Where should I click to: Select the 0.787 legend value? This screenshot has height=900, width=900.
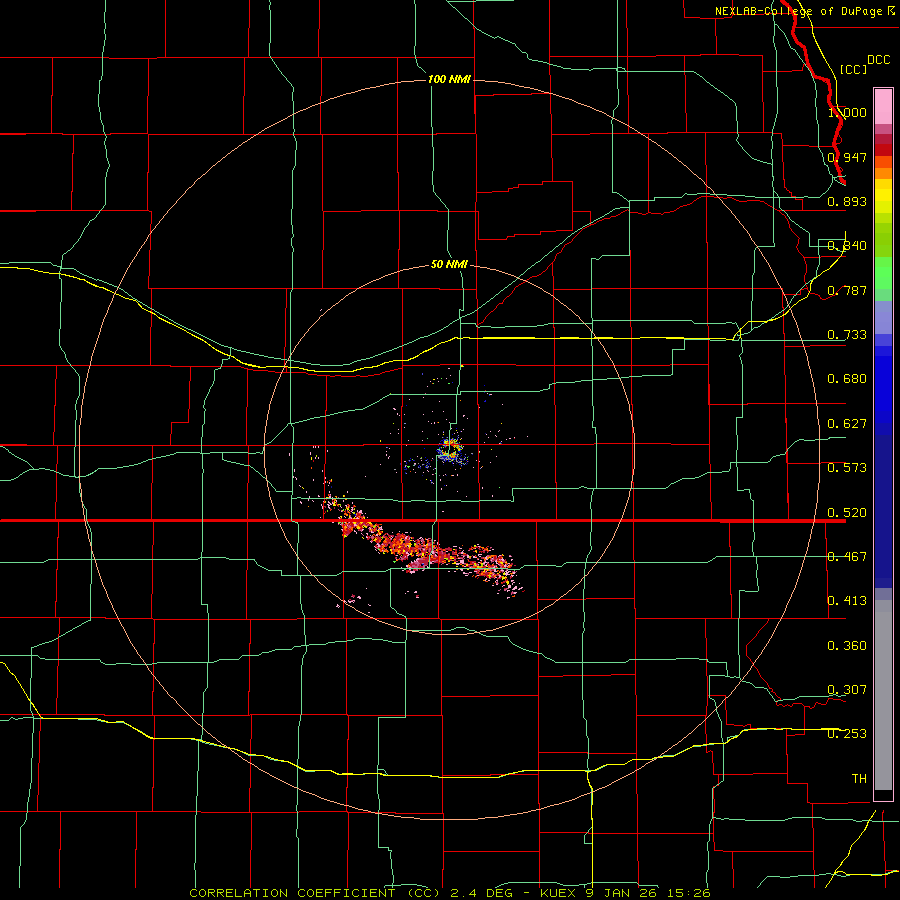847,290
